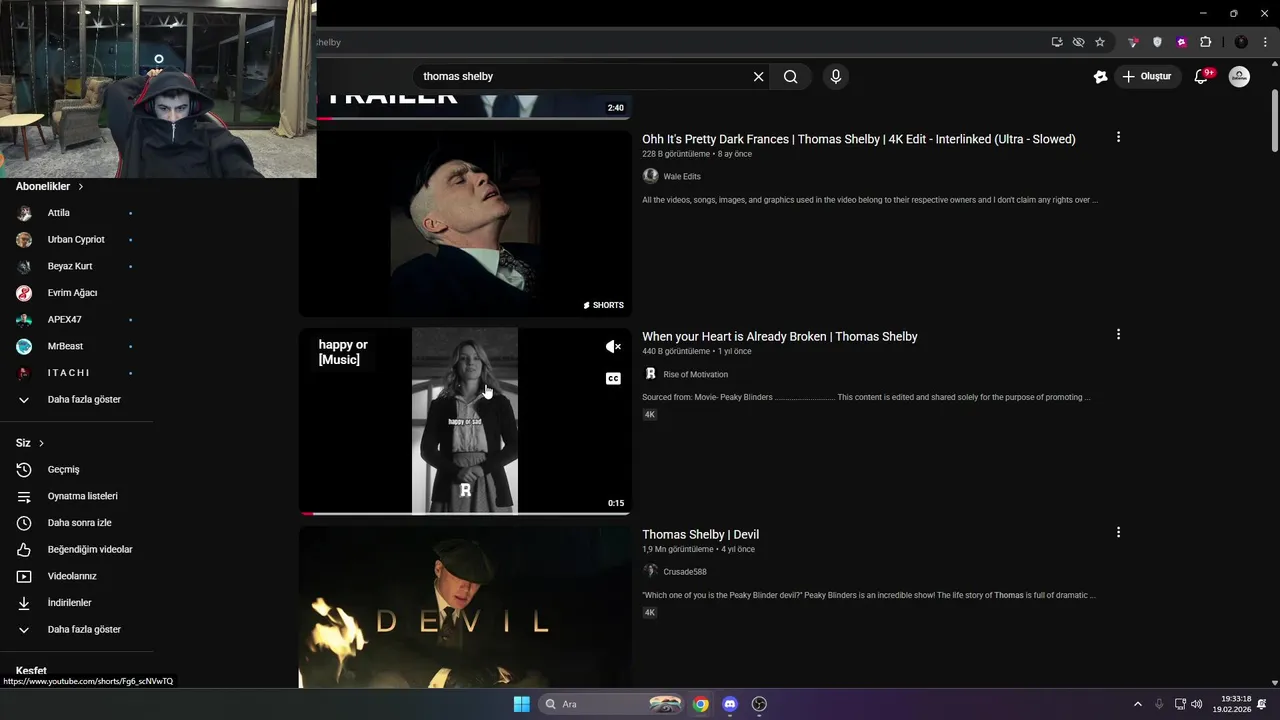Open the Urban Cypriot channel

point(75,240)
